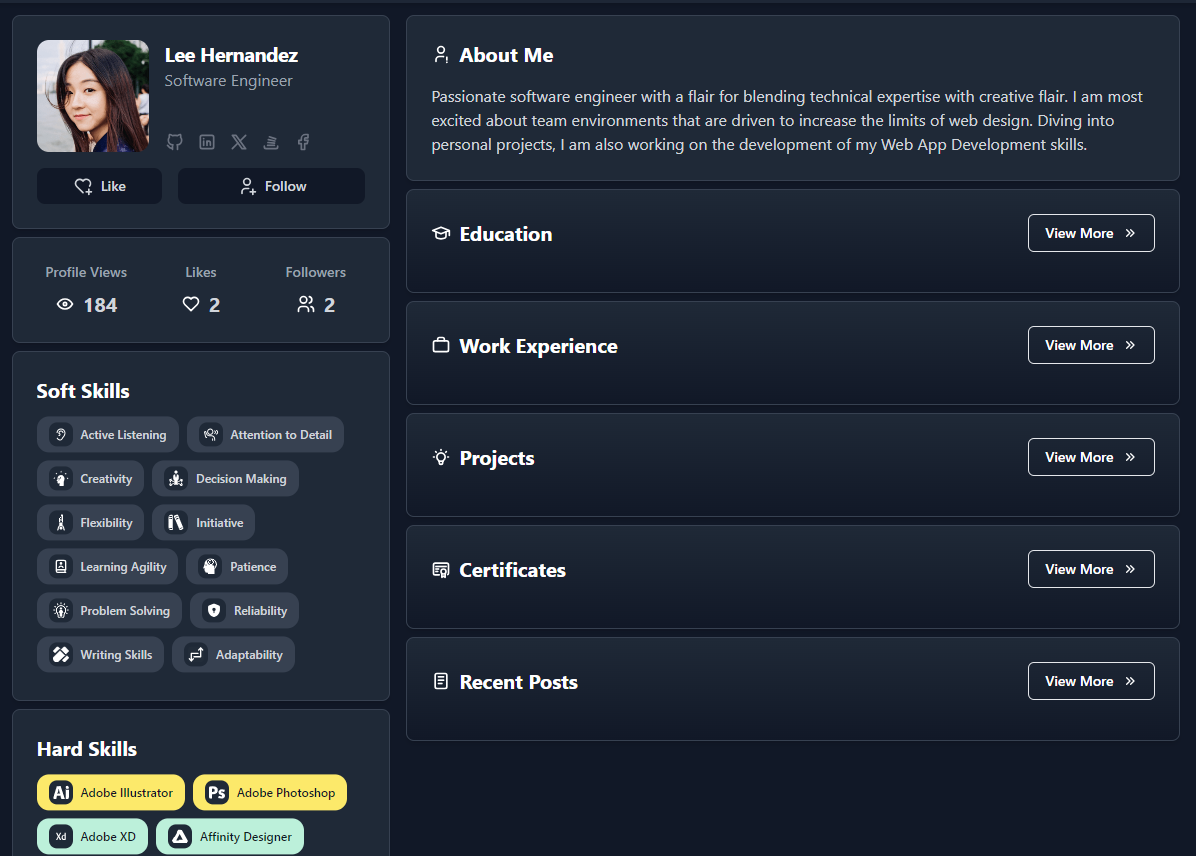This screenshot has width=1196, height=856.
Task: Click the 'Hard Skills' heading
Action: (87, 749)
